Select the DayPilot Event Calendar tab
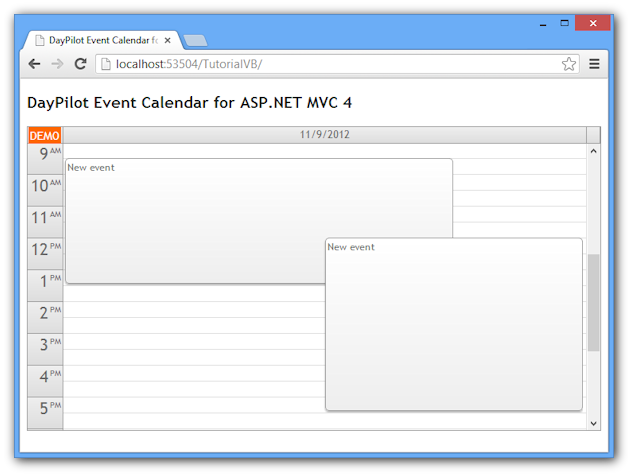 (x=103, y=40)
